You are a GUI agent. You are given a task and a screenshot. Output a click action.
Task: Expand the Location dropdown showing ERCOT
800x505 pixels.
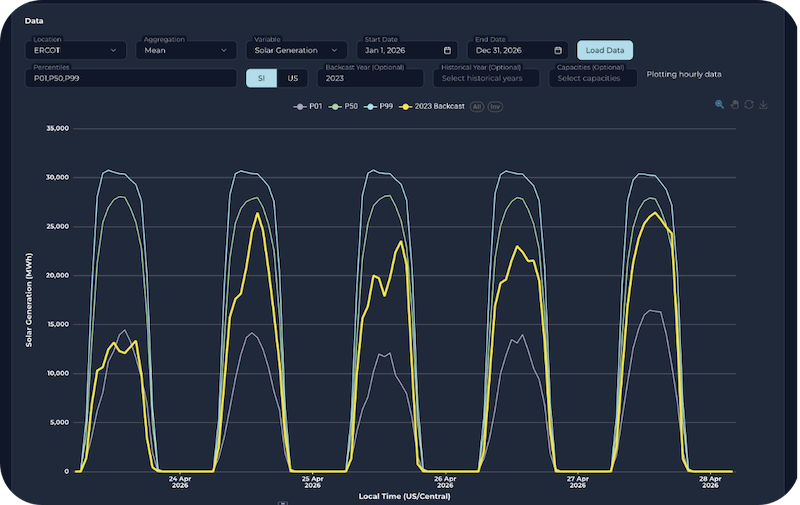[76, 50]
